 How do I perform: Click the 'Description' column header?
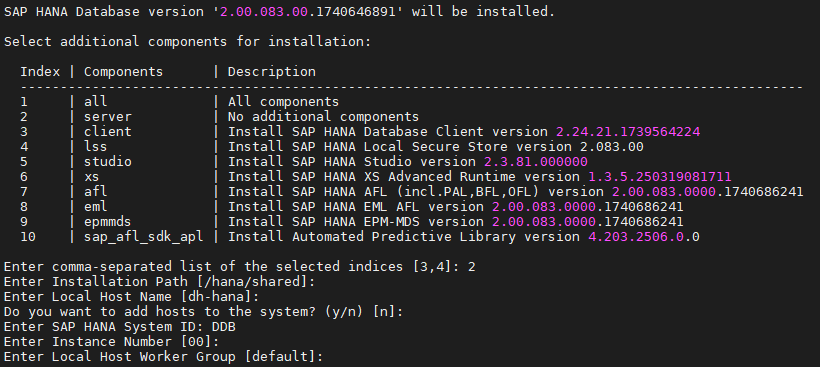(271, 72)
